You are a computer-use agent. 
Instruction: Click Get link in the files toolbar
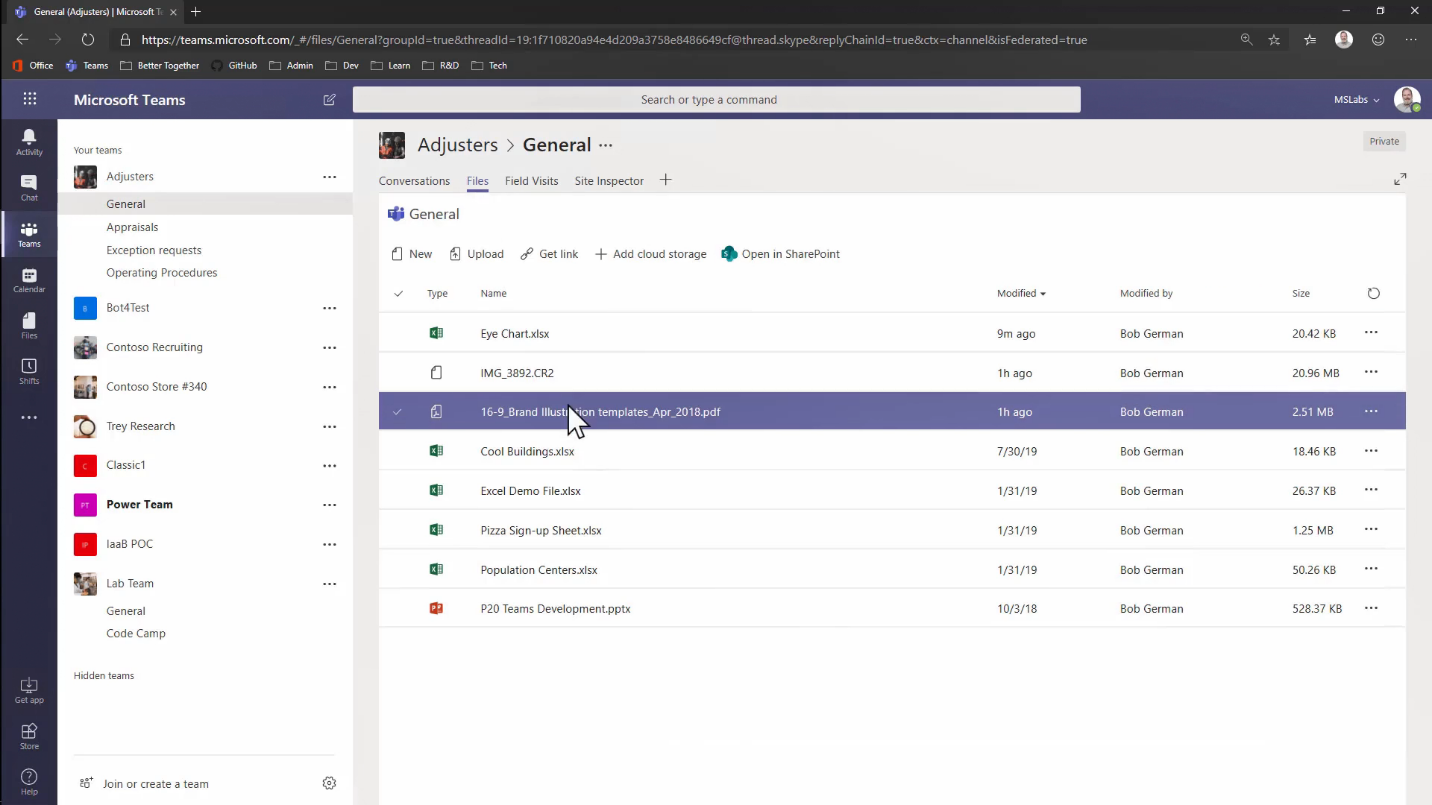click(x=549, y=254)
